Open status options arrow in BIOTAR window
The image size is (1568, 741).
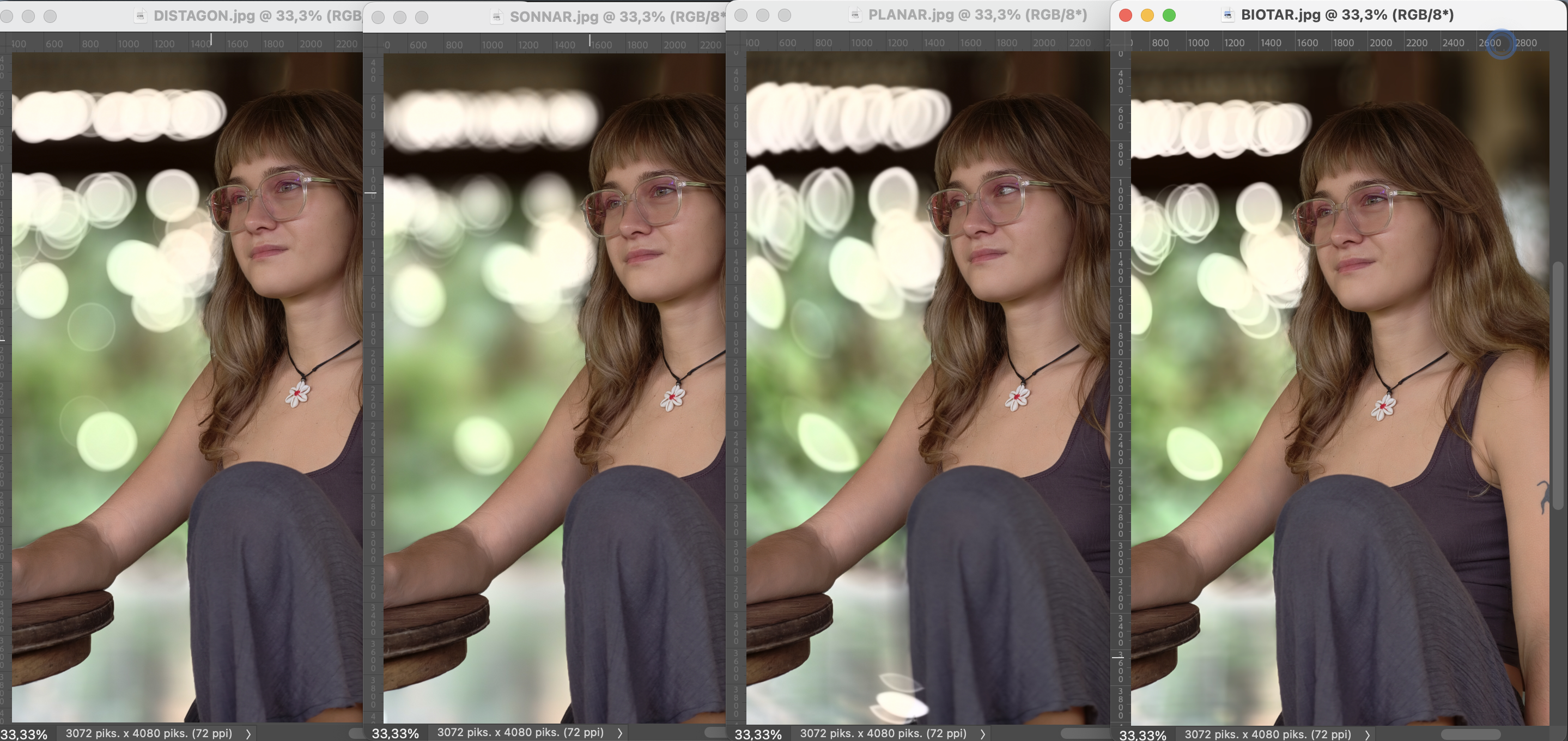[1368, 735]
